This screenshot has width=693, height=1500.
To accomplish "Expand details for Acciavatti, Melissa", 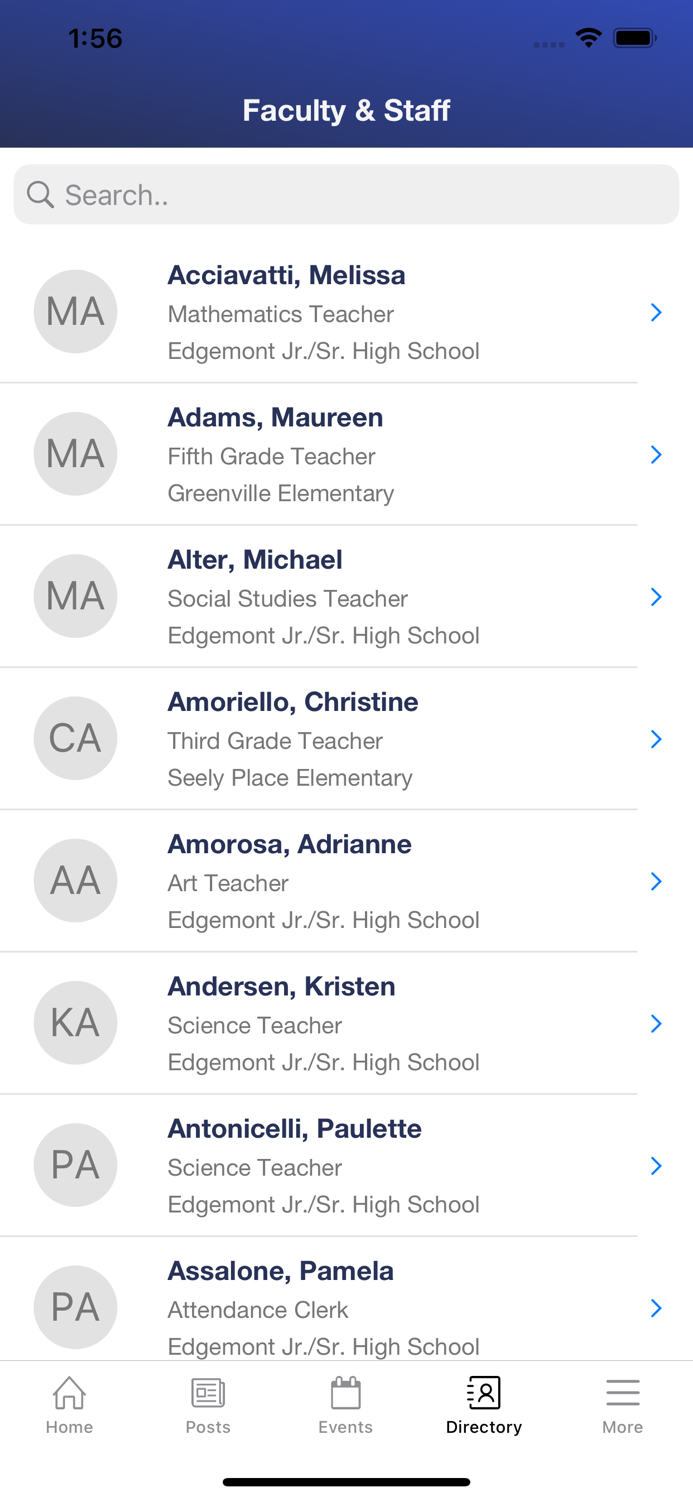I will click(x=656, y=312).
